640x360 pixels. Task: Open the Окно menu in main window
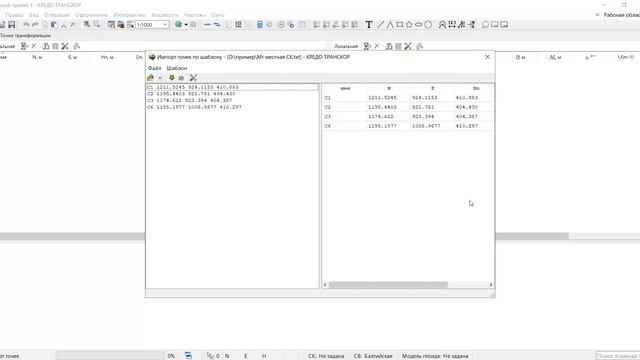[x=218, y=15]
